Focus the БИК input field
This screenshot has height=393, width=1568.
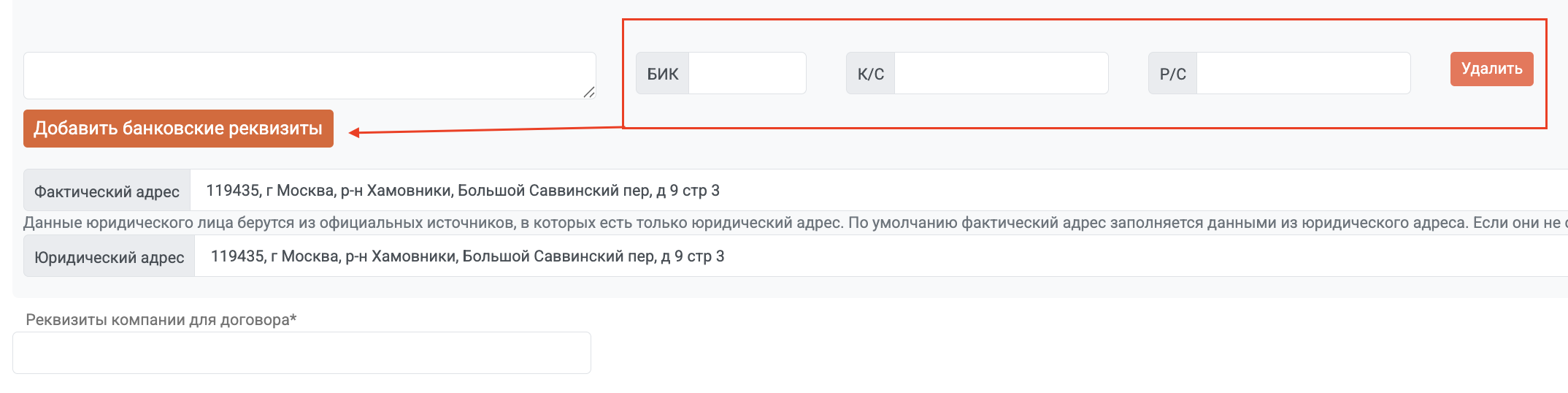pyautogui.click(x=747, y=73)
